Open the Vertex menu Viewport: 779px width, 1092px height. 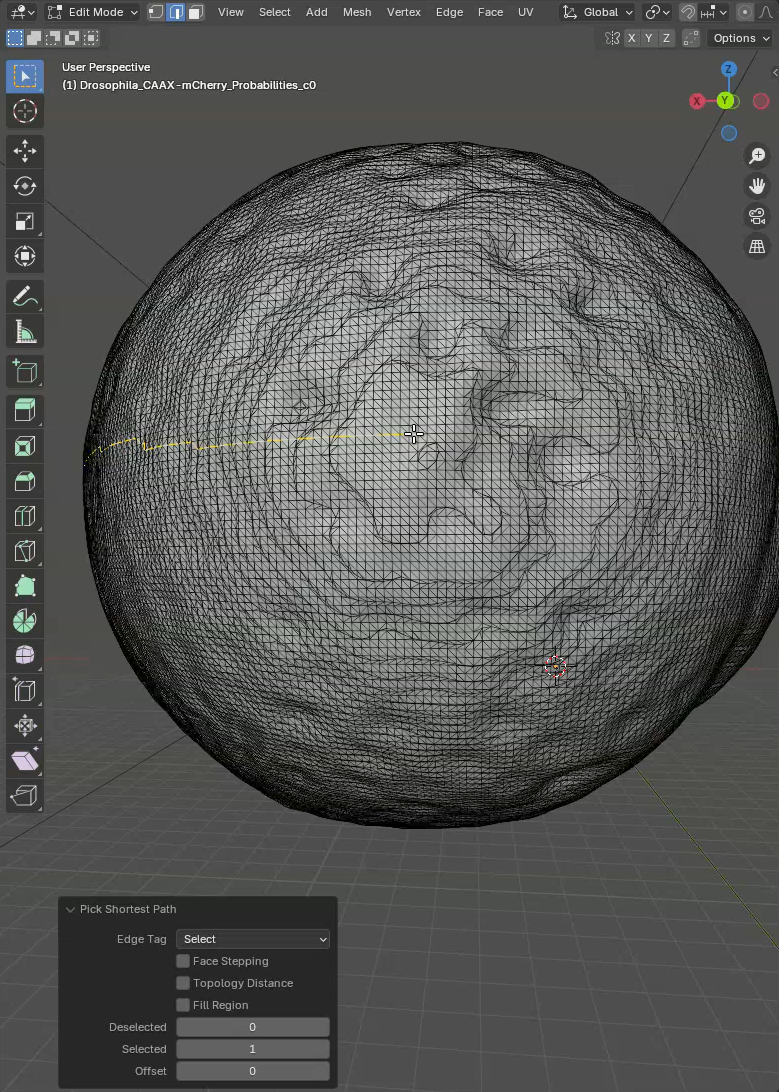point(404,12)
